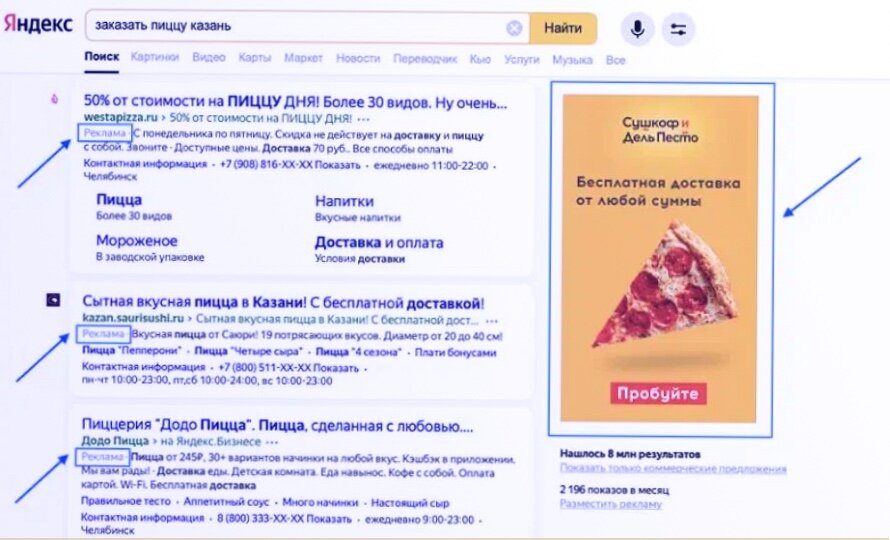Click the Яндекс logo
The image size is (890, 540).
point(38,24)
